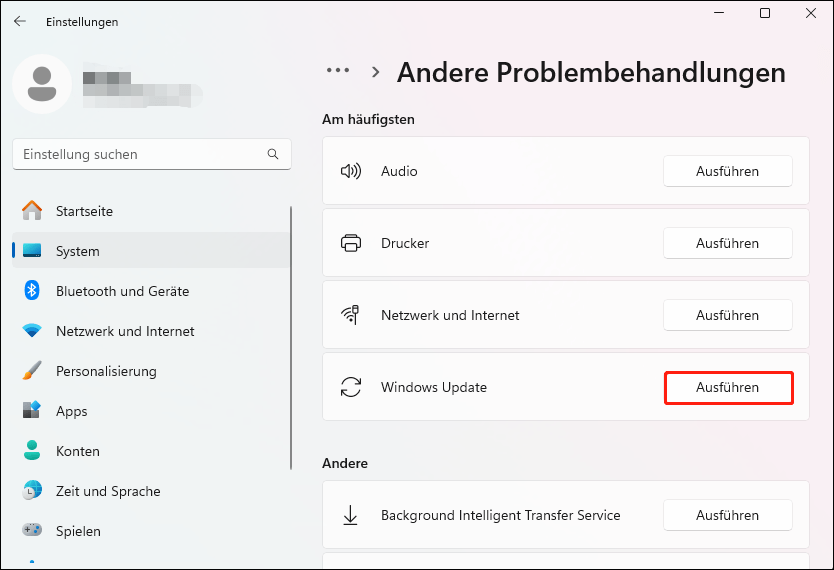Click the user profile avatar
The width and height of the screenshot is (834, 570).
[42, 84]
